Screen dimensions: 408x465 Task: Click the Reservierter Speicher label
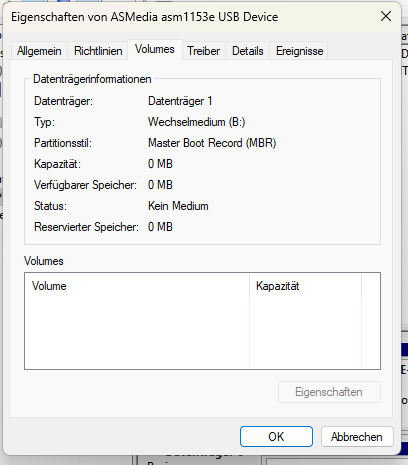tap(86, 227)
